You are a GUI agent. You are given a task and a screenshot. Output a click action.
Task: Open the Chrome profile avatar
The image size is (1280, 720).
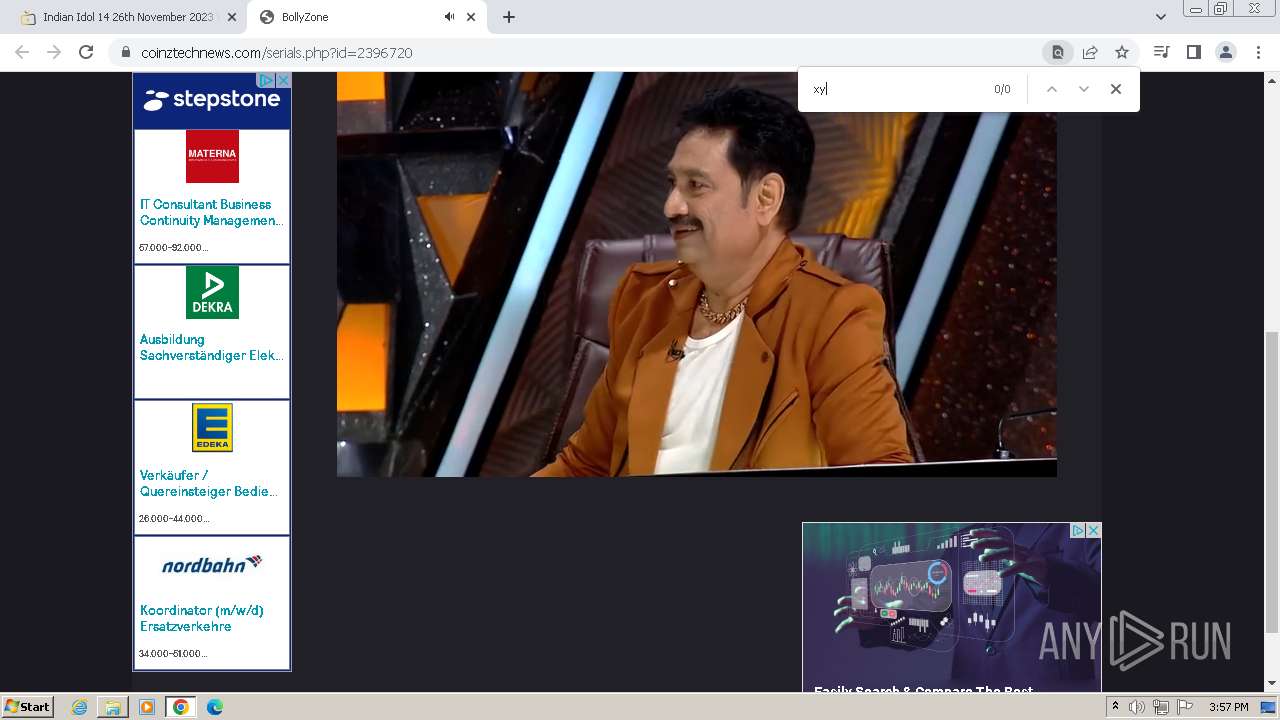point(1225,52)
